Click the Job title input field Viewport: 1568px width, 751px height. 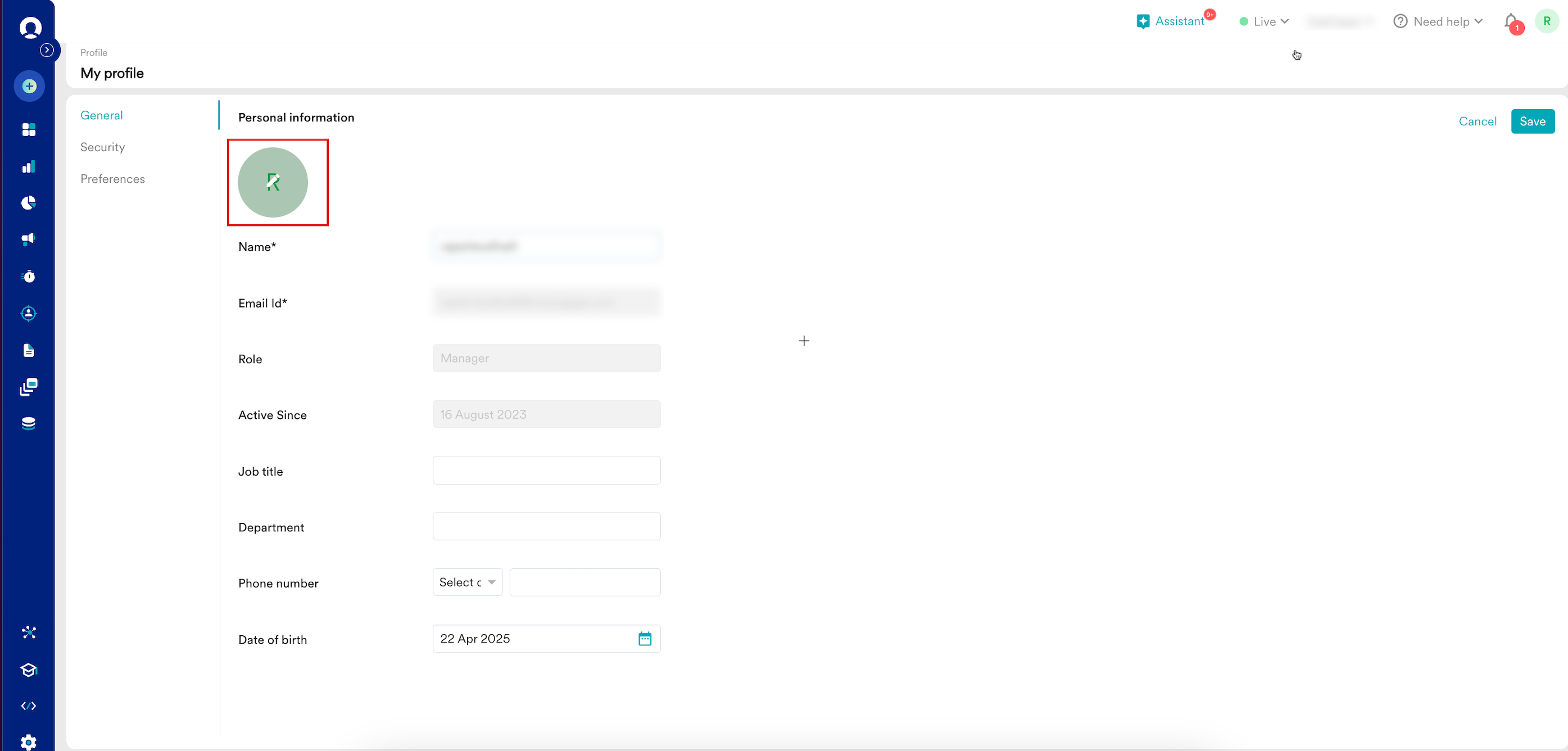(546, 470)
